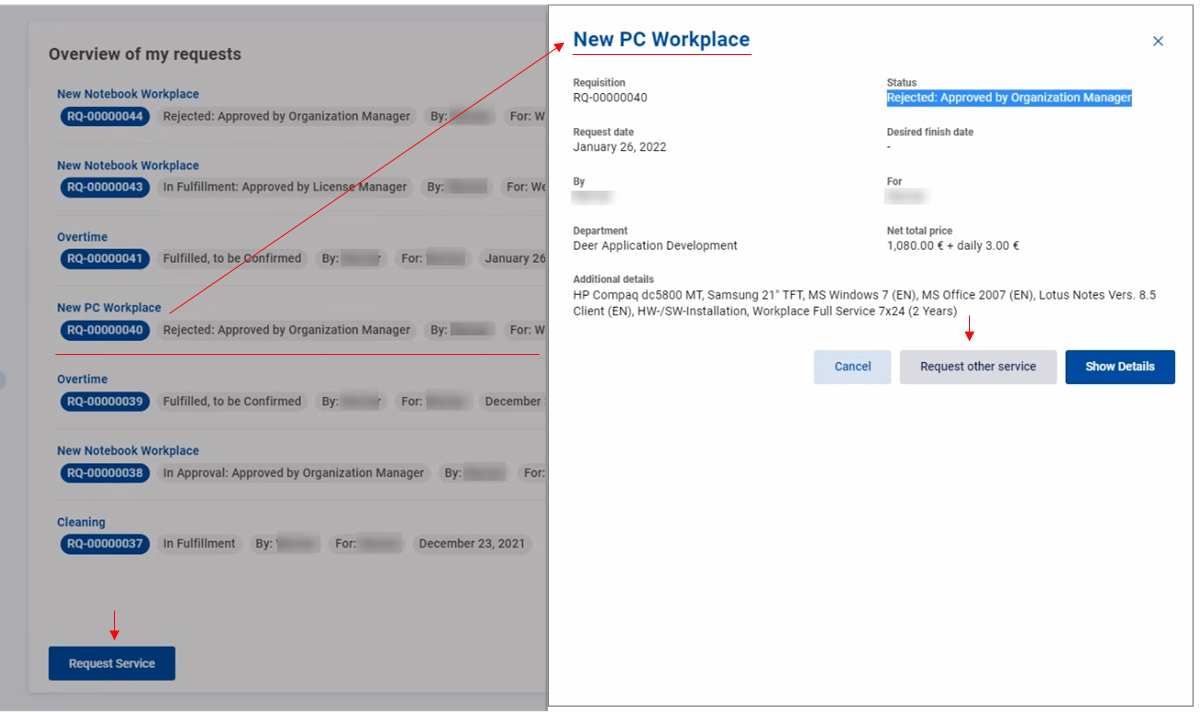Click the Cancel button
The width and height of the screenshot is (1200, 713).
tap(852, 367)
